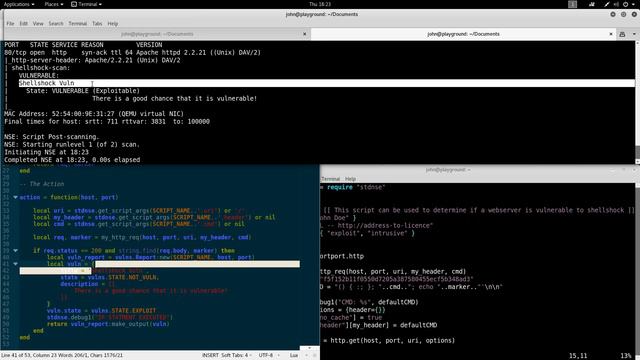Viewport: 640px width, 360px height.
Task: Open the Terminal app menu in top panel
Action: [87, 4]
